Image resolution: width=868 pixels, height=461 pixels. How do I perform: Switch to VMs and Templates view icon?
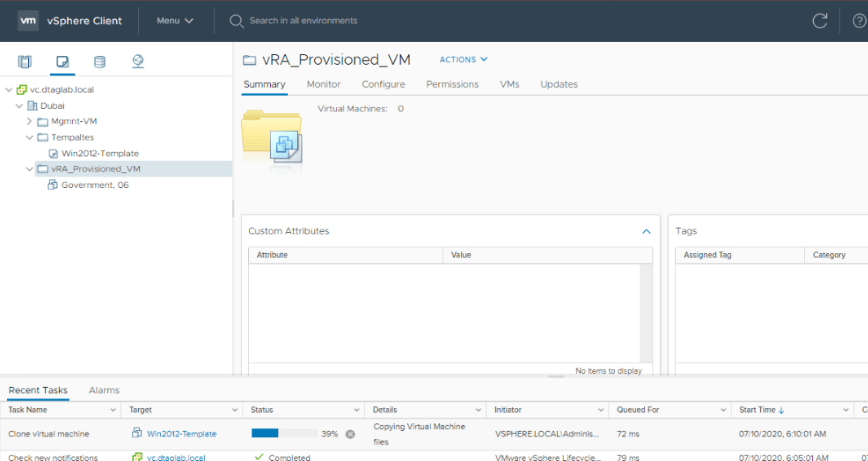[x=62, y=62]
